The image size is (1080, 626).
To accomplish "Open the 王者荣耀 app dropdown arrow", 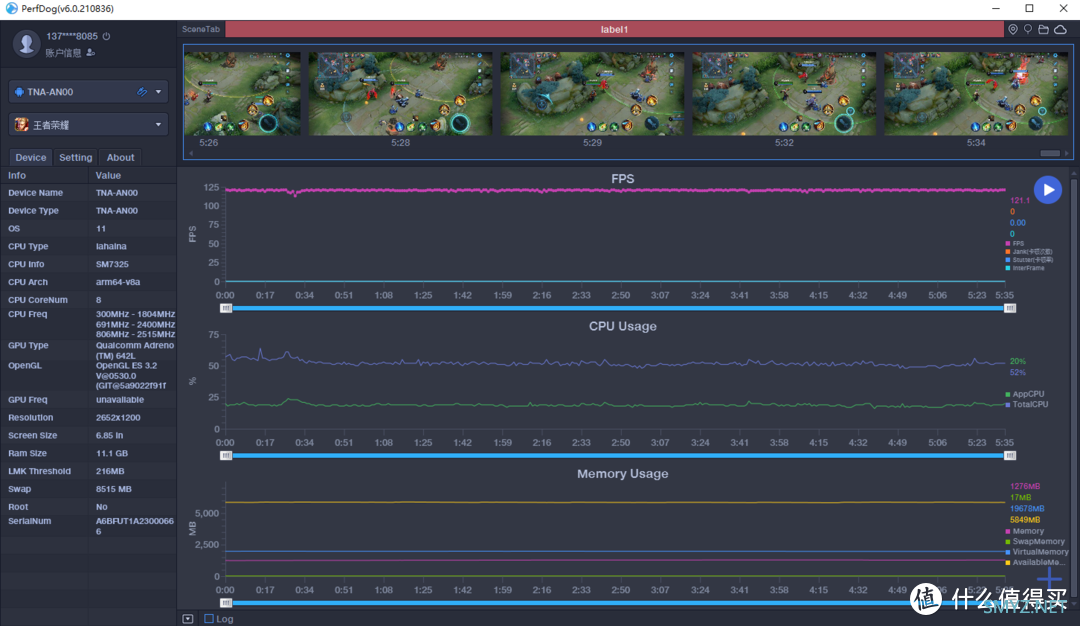I will 158,125.
